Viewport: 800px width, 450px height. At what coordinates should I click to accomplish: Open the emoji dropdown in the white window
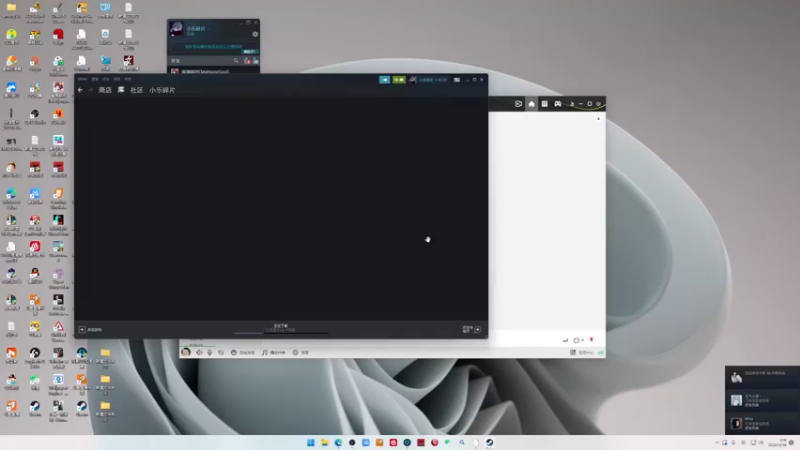coord(579,340)
